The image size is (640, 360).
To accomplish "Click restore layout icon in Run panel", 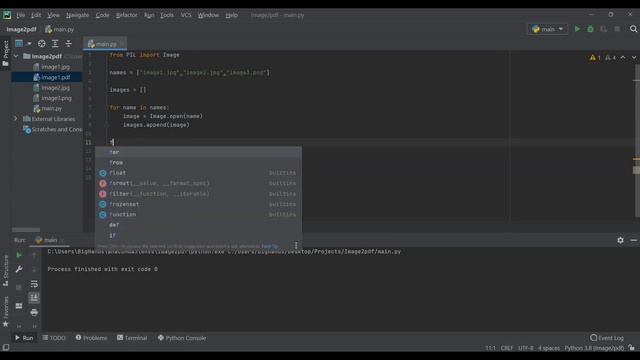I will (19, 306).
